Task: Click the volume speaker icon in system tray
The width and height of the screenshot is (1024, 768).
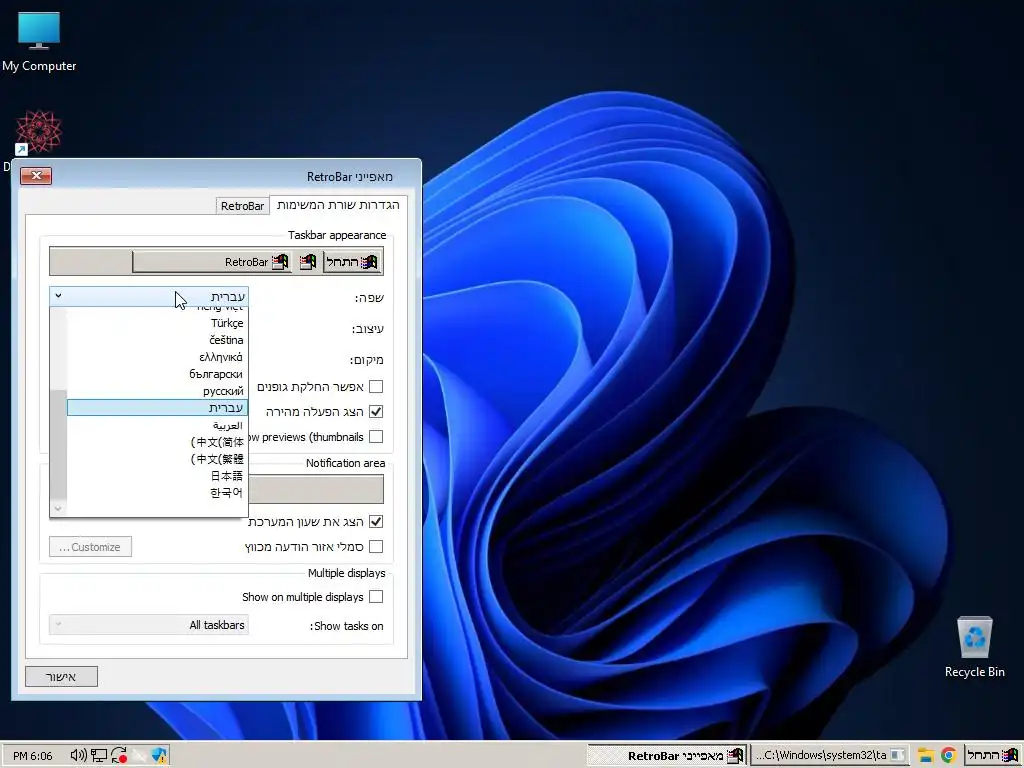Action: point(78,756)
